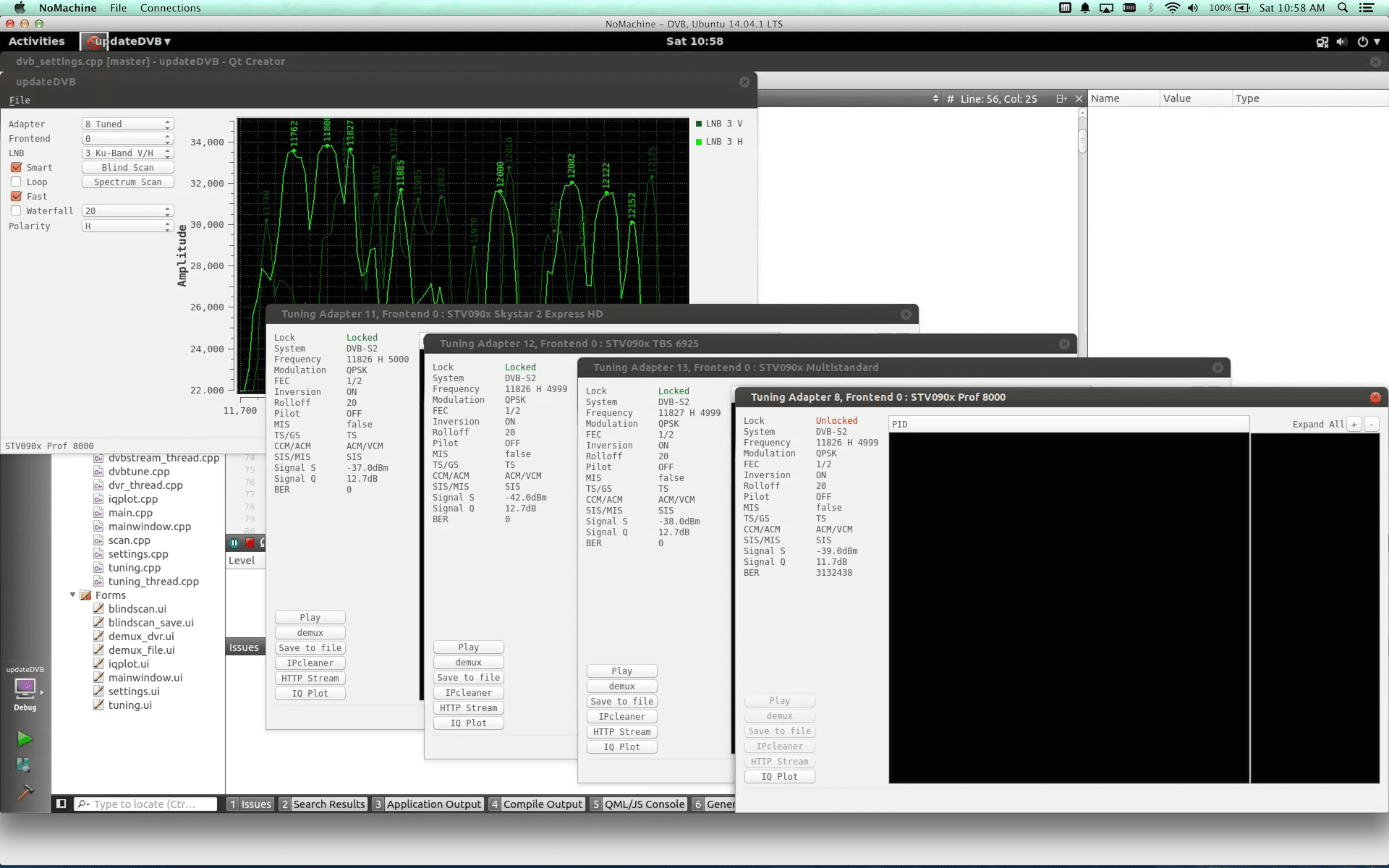The image size is (1389, 868).
Task: Click the red stop debugger icon
Action: [x=250, y=542]
